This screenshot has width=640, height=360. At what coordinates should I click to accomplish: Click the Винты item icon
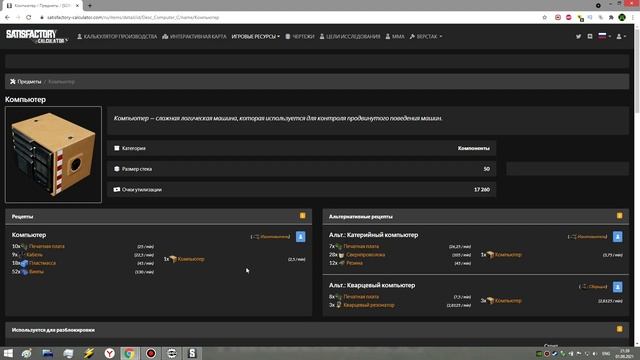(x=24, y=272)
